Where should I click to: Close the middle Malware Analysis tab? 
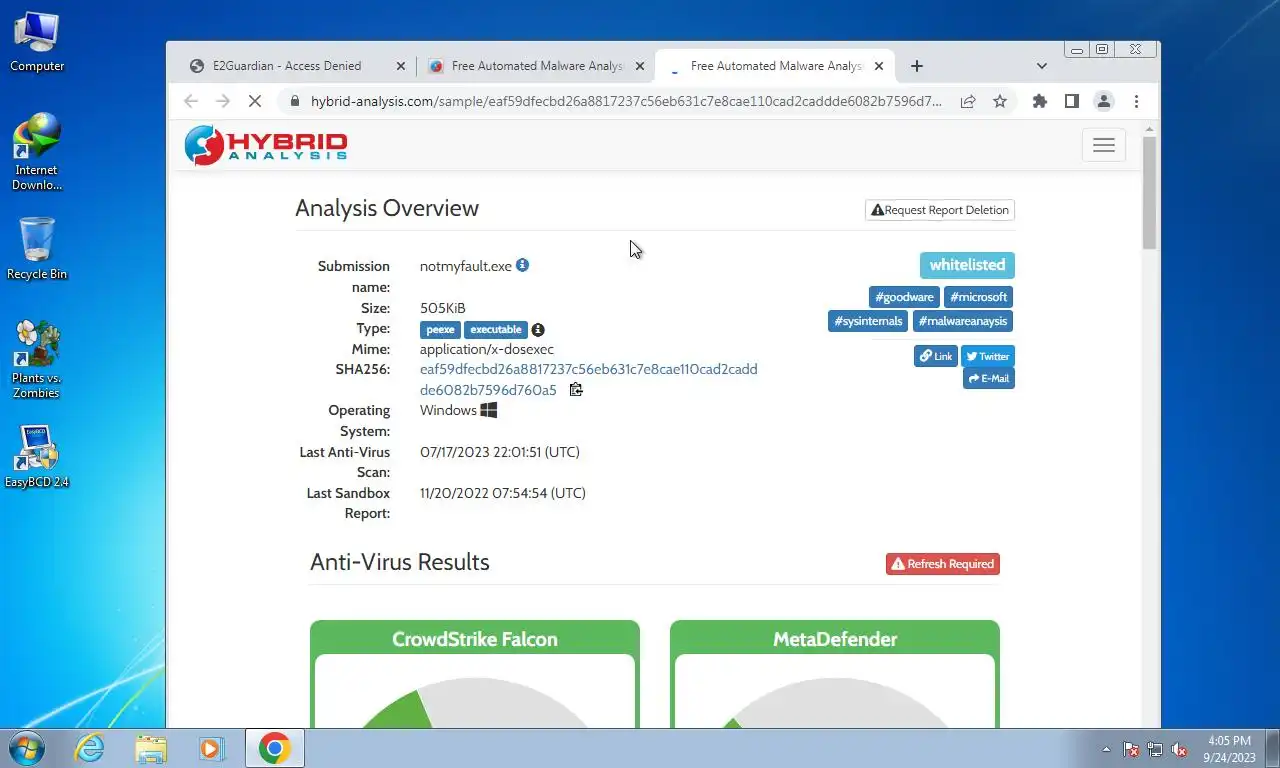pos(640,66)
